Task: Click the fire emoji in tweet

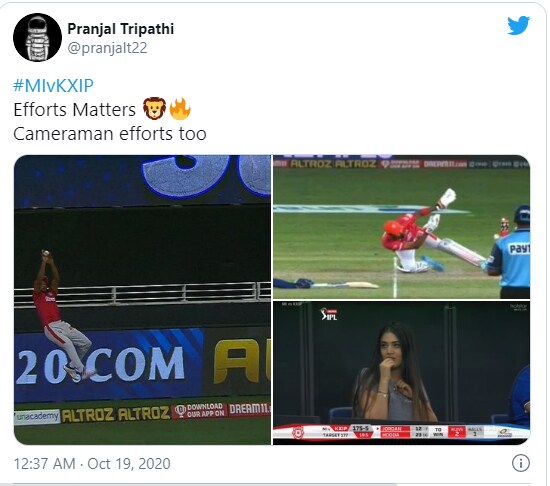Action: 180,108
